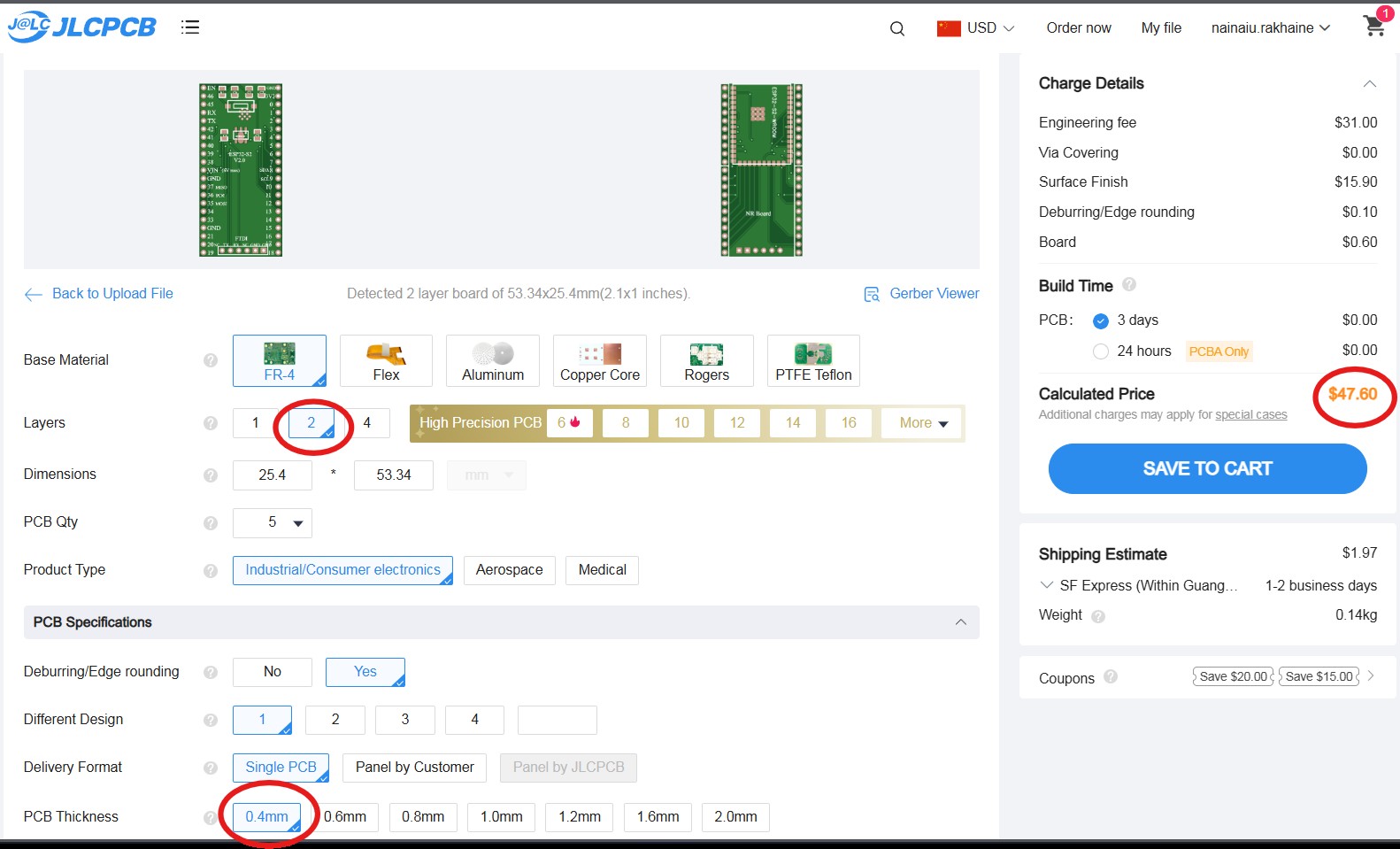Screen dimensions: 1400x849
Task: Select Panel by Customer delivery format
Action: click(415, 768)
